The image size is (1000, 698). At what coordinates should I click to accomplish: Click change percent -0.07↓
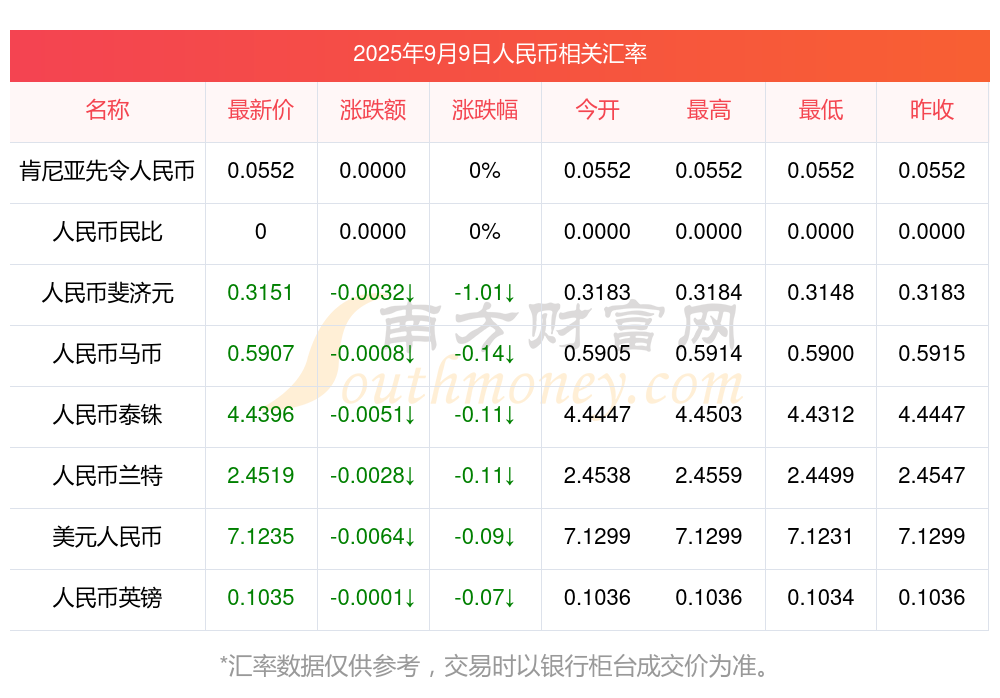(485, 597)
